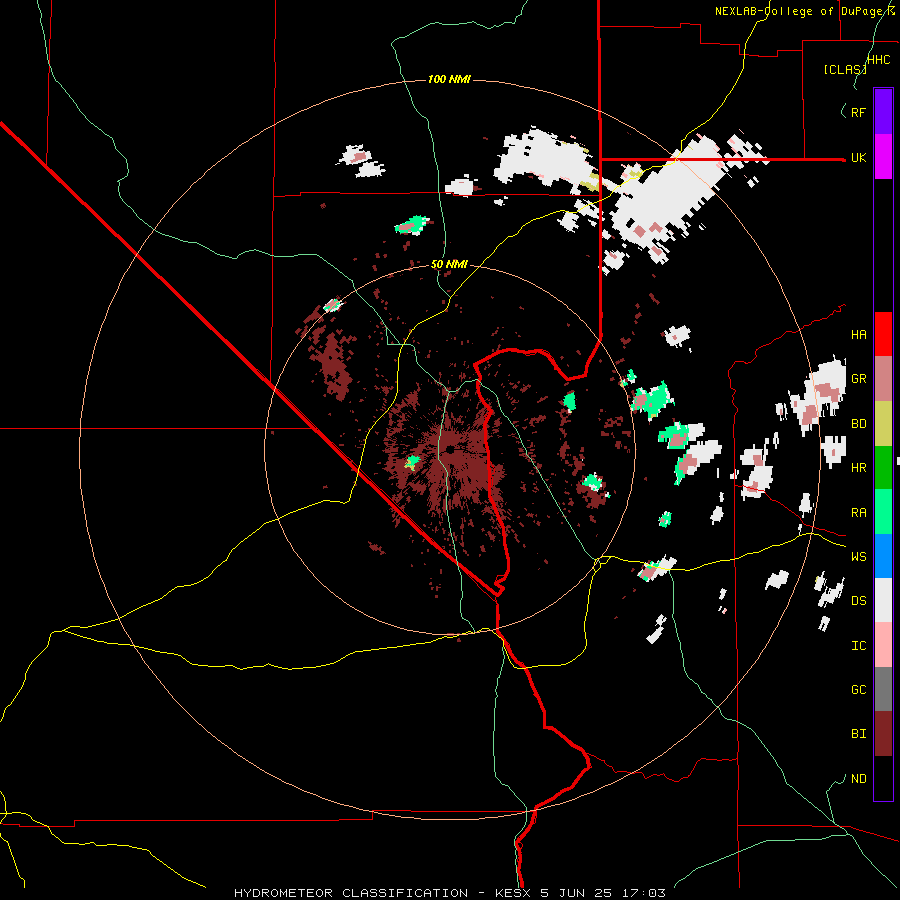Select the white DS legend swatch
This screenshot has height=900, width=900.
click(883, 600)
